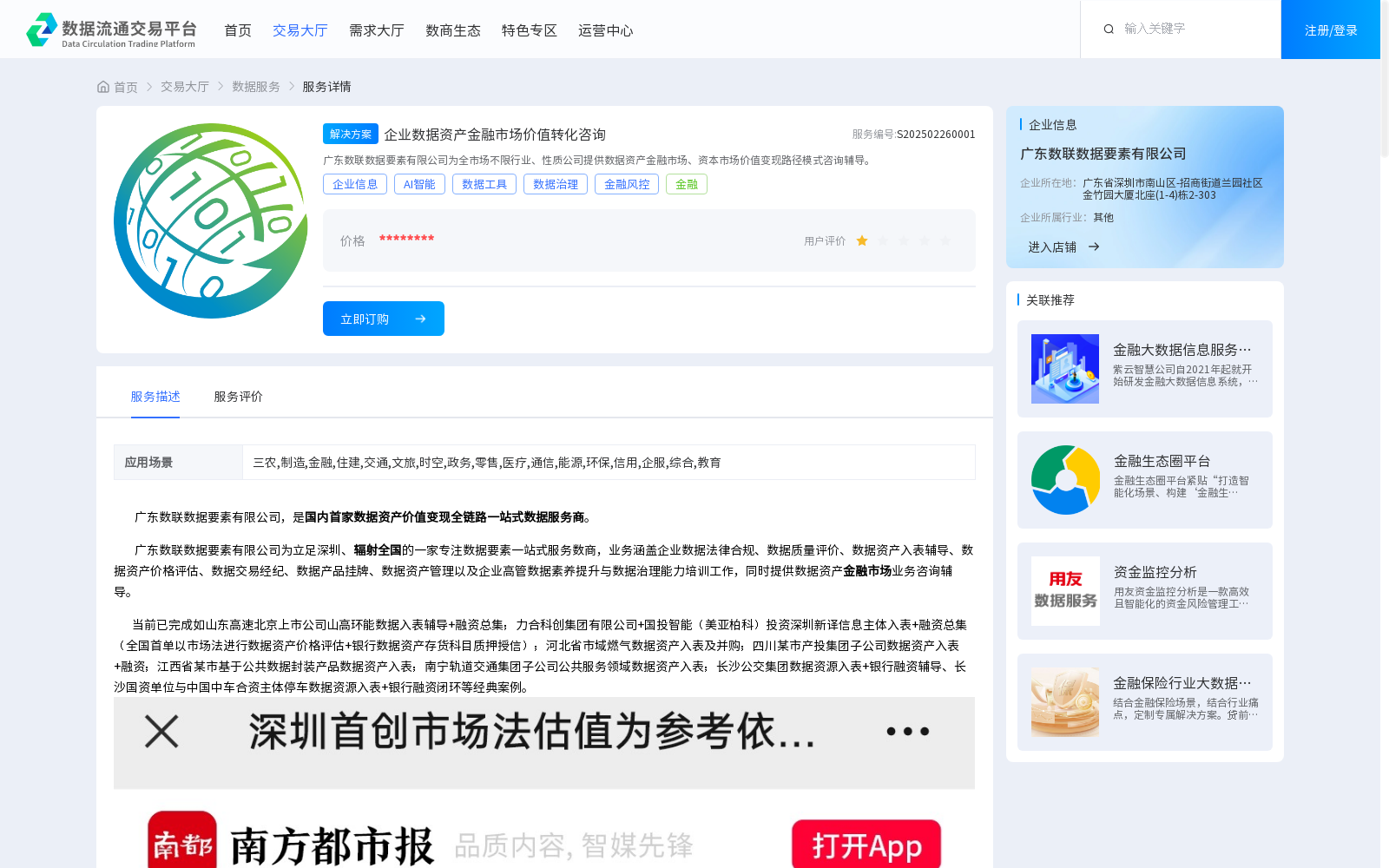The height and width of the screenshot is (868, 1389).
Task: Open 金融大数据信息服务 recommendation title
Action: point(1182,350)
